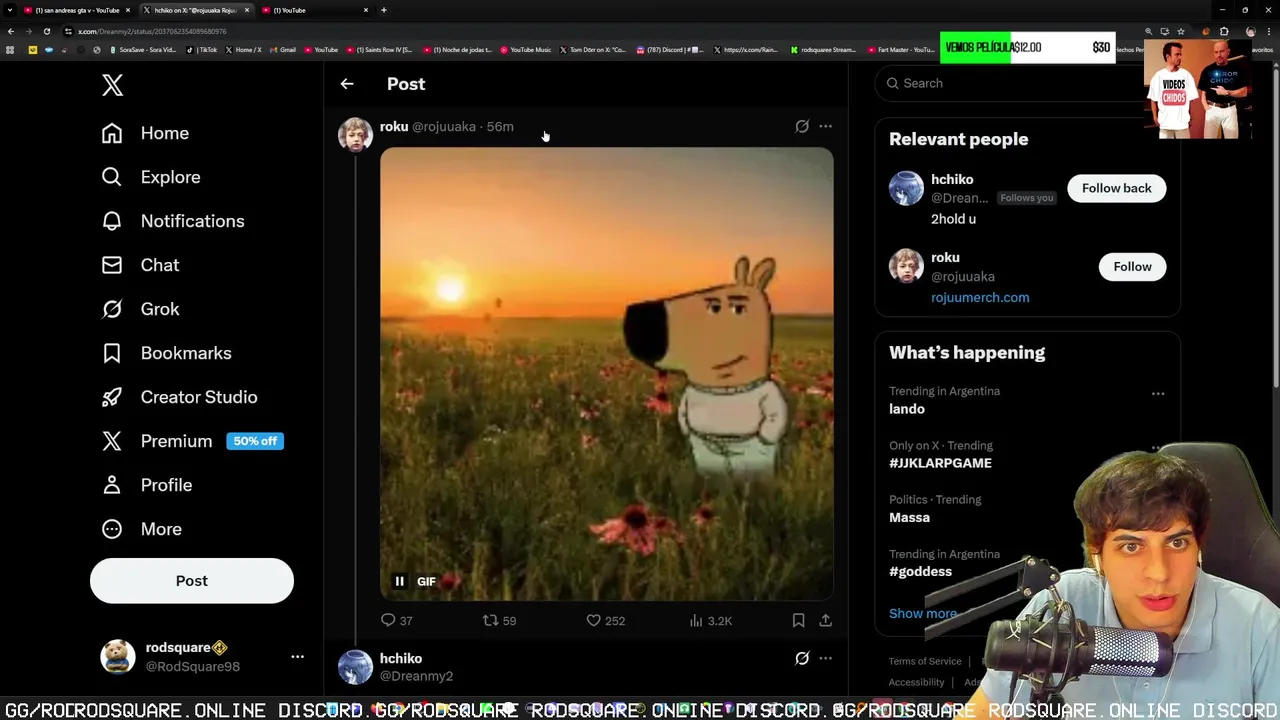Follow roku in Relevant people
Screen dimensions: 1280x720
point(1132,266)
